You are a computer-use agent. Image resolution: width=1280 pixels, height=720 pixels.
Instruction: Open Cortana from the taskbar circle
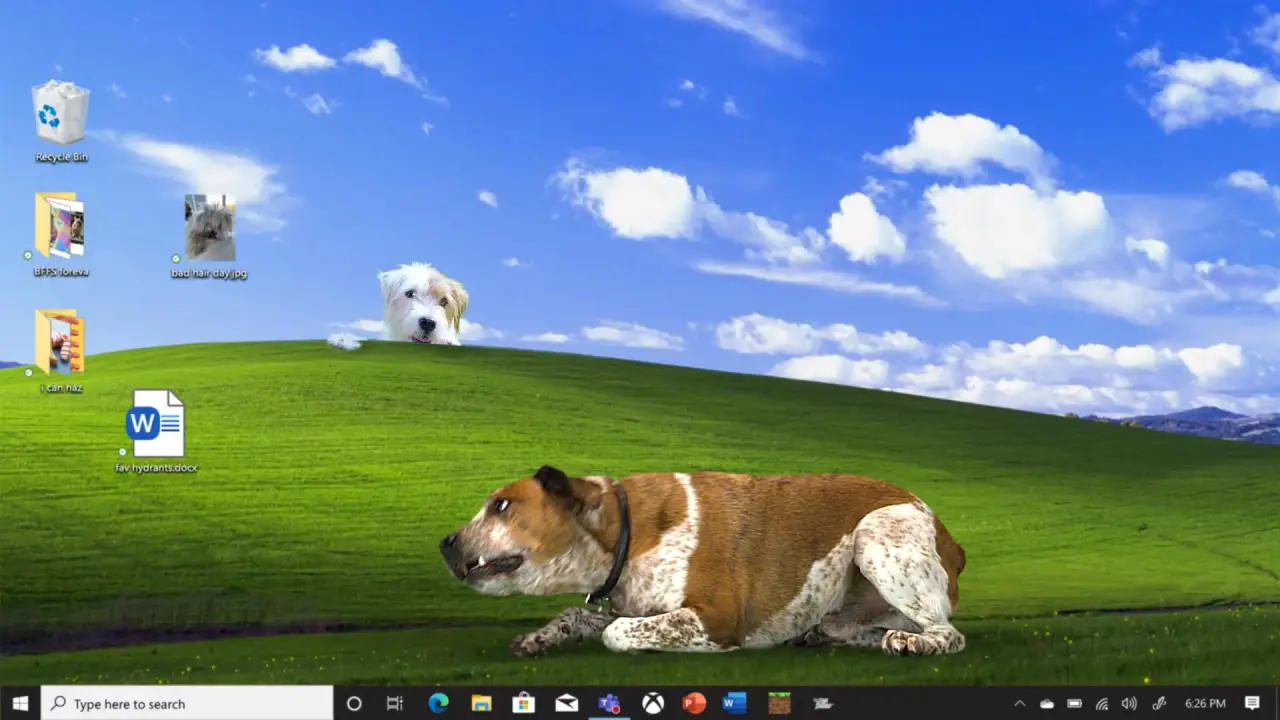[x=353, y=703]
